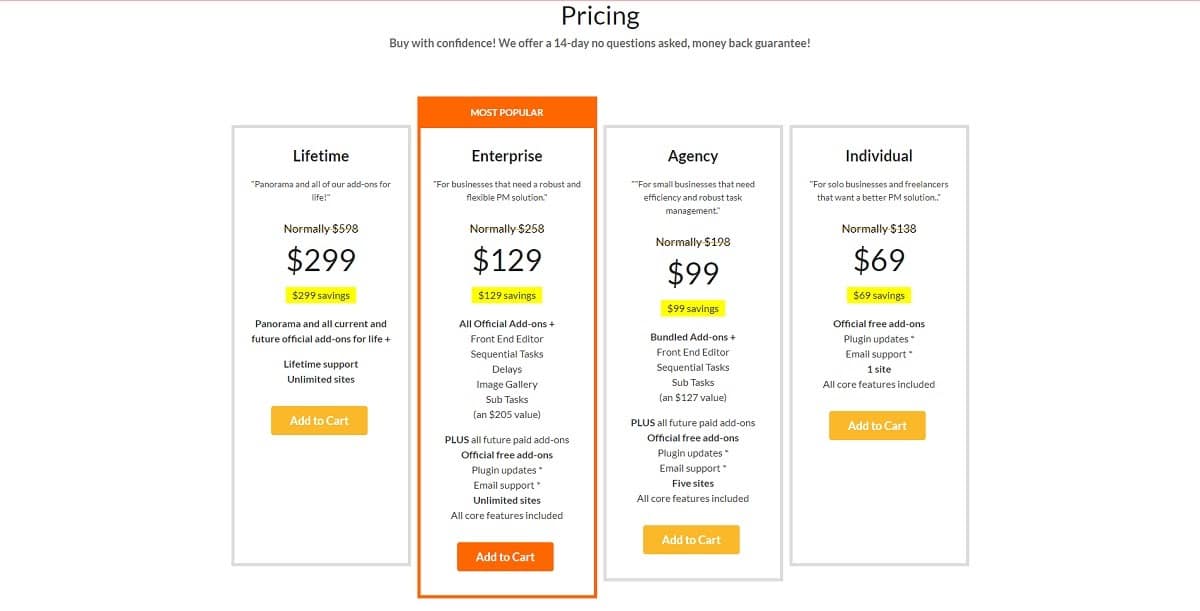Click the Agency plan title
The width and height of the screenshot is (1200, 611).
(x=692, y=156)
